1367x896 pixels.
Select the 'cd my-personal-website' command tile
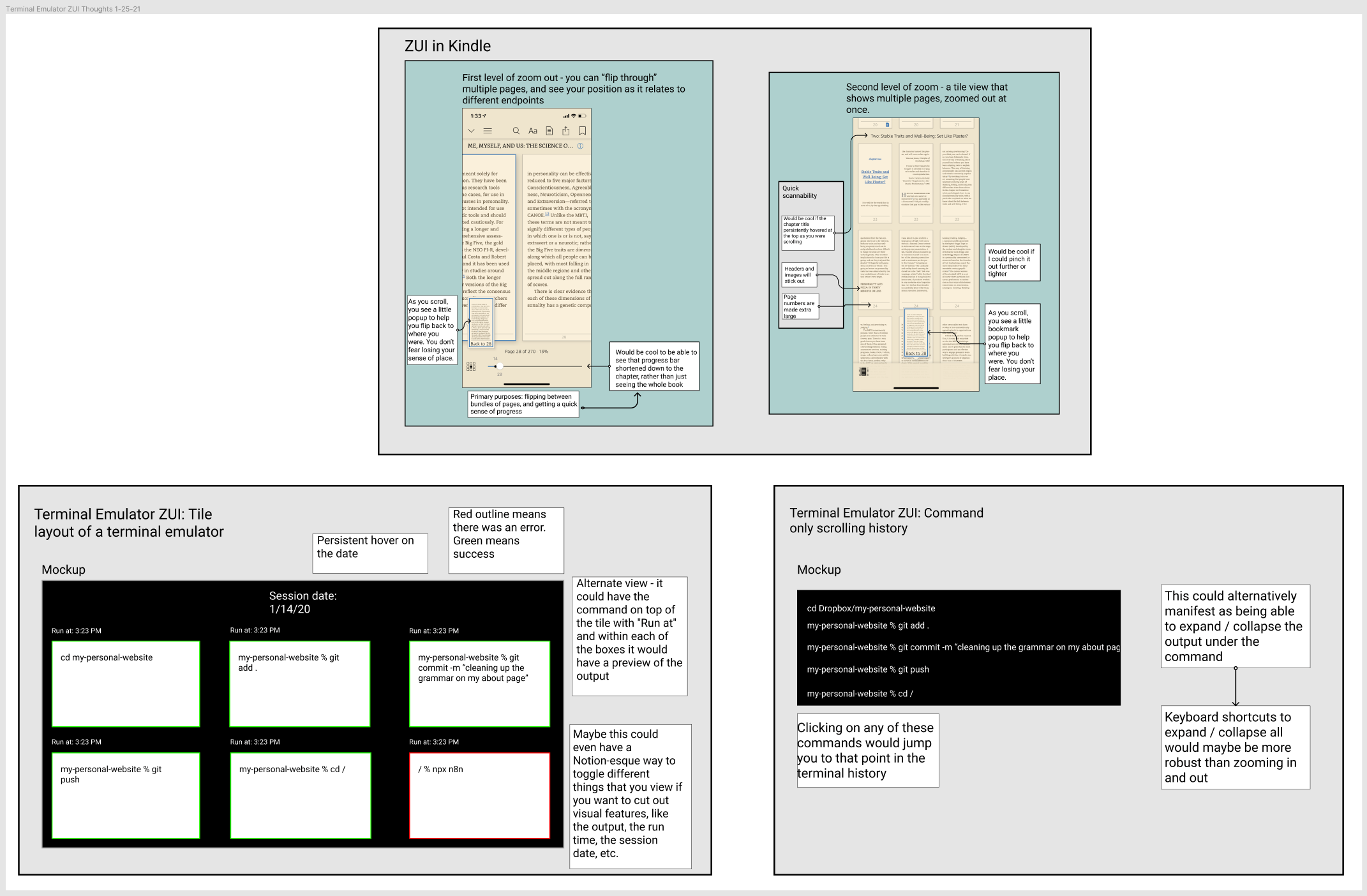click(126, 683)
